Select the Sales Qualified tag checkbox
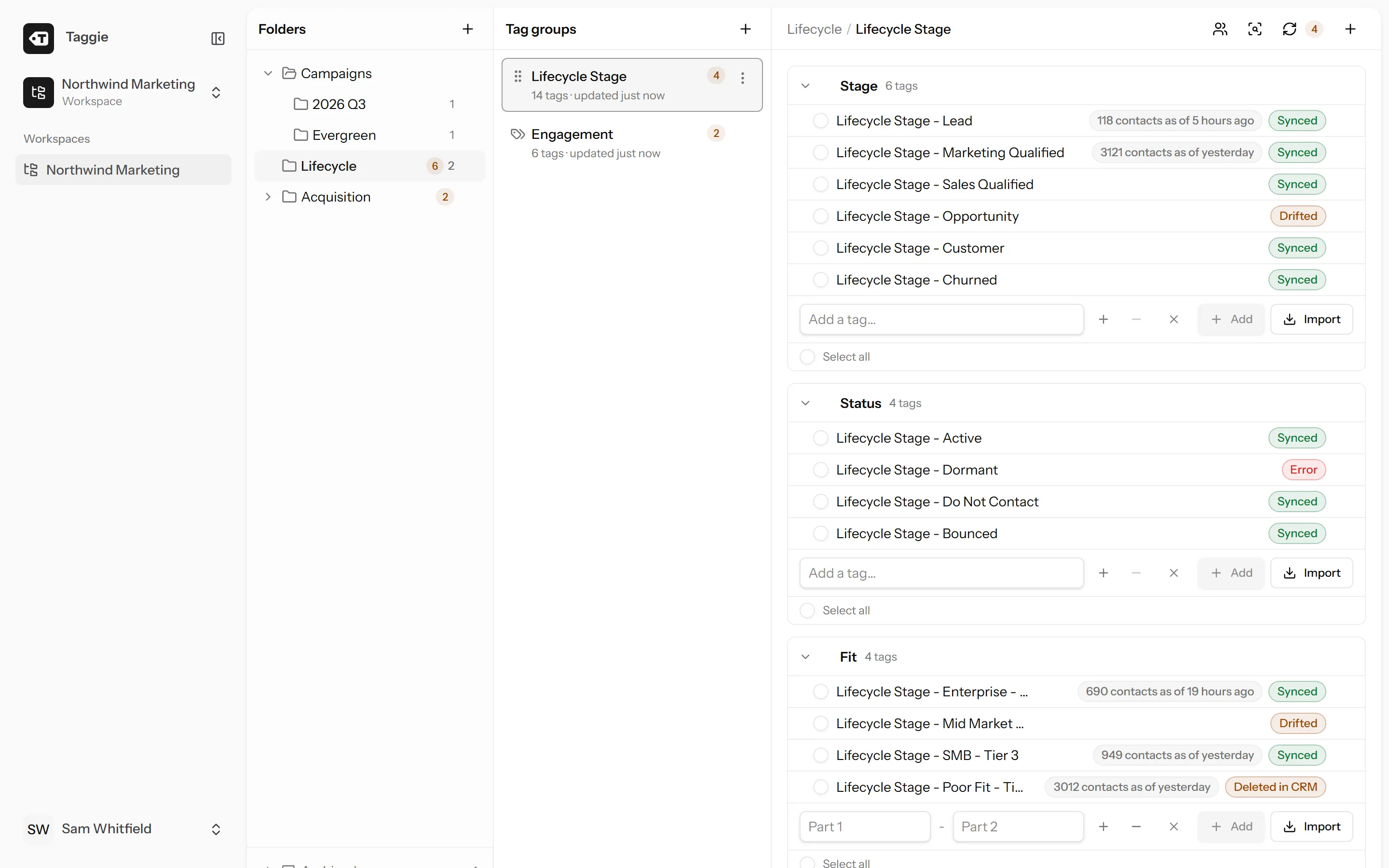1389x868 pixels. point(821,184)
